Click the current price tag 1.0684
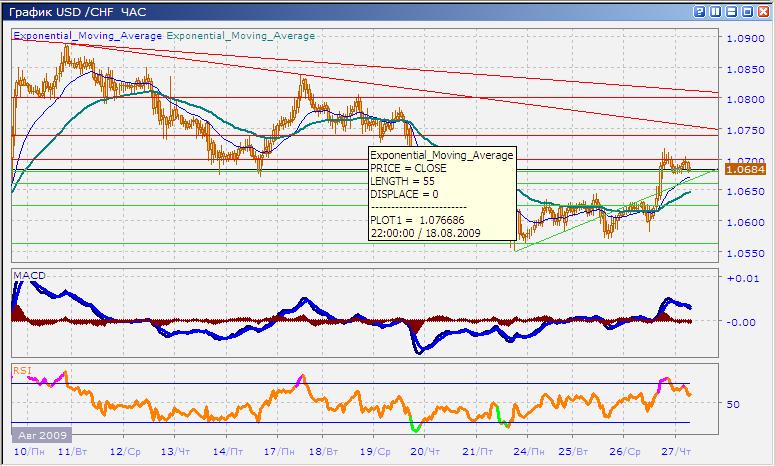Screen dimensions: 776x466 tap(745, 169)
